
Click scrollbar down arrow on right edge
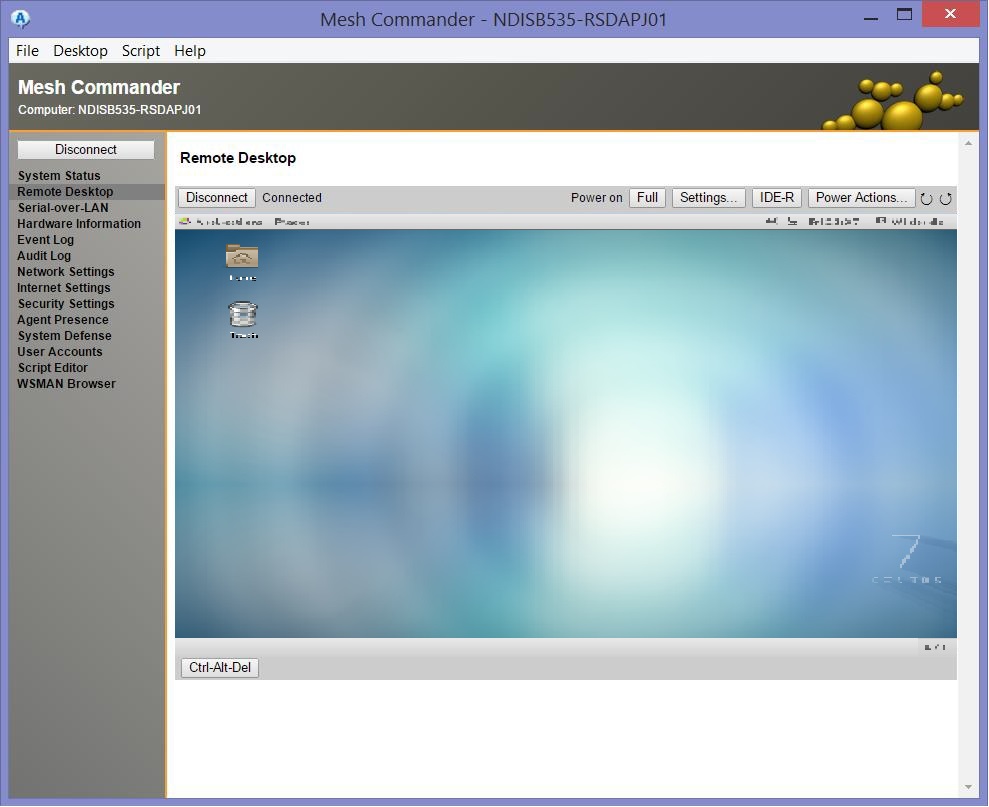(x=968, y=787)
